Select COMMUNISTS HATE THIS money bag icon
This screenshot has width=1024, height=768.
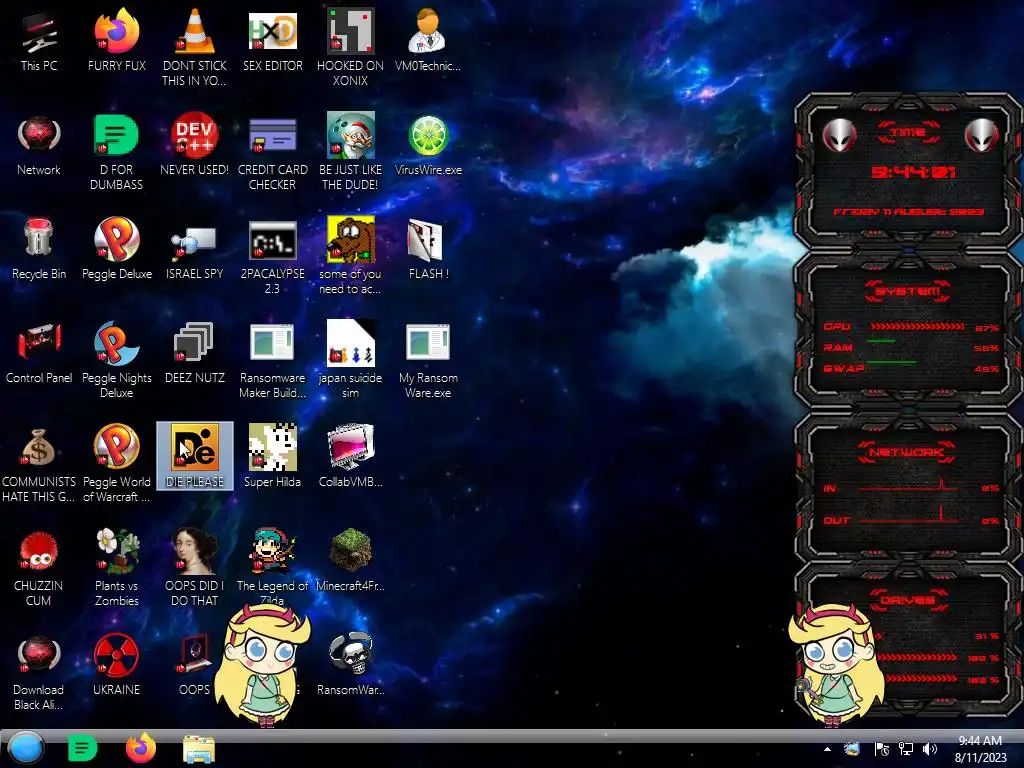click(39, 463)
